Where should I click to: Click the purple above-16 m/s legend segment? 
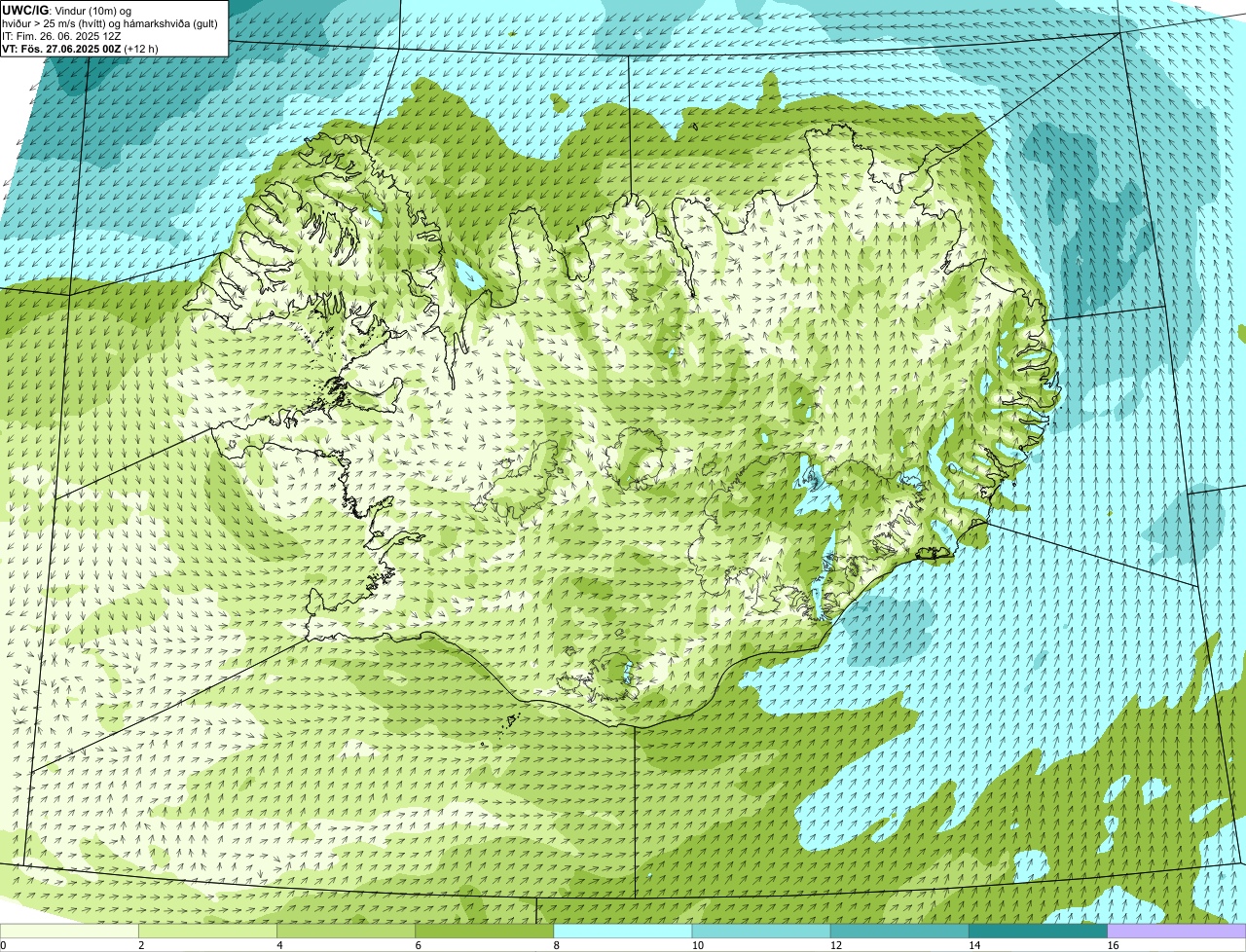1177,931
